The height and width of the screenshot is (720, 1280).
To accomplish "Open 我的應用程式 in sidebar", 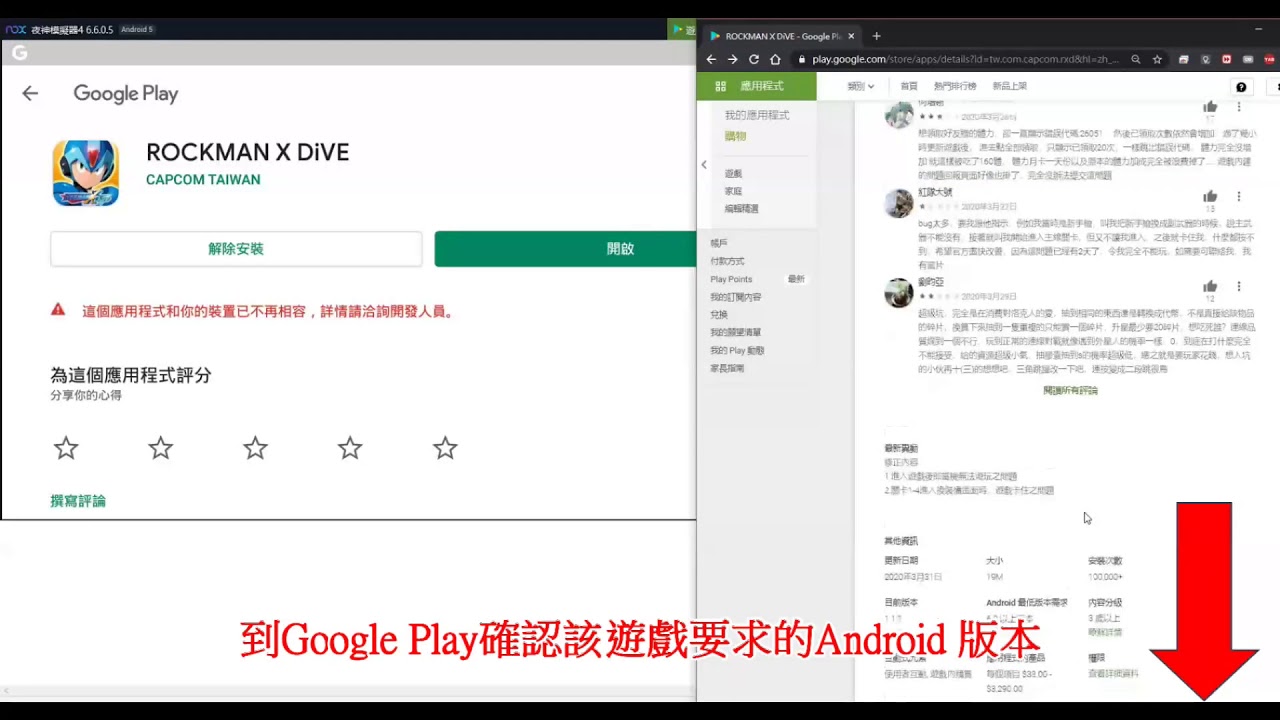I will 757,115.
